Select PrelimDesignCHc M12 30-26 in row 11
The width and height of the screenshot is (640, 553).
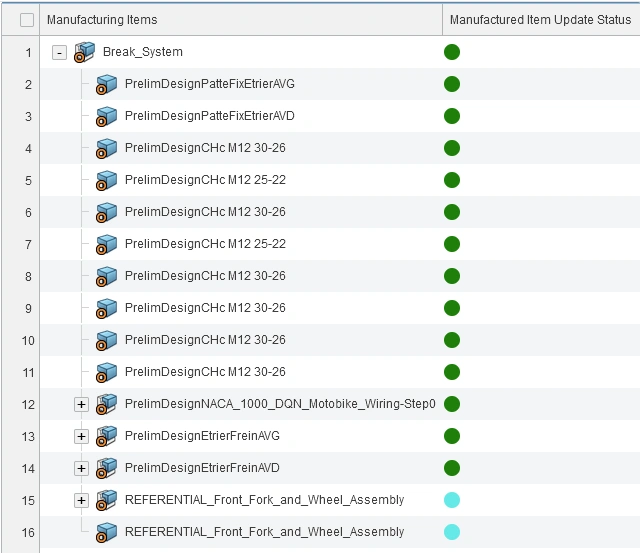[x=205, y=371]
